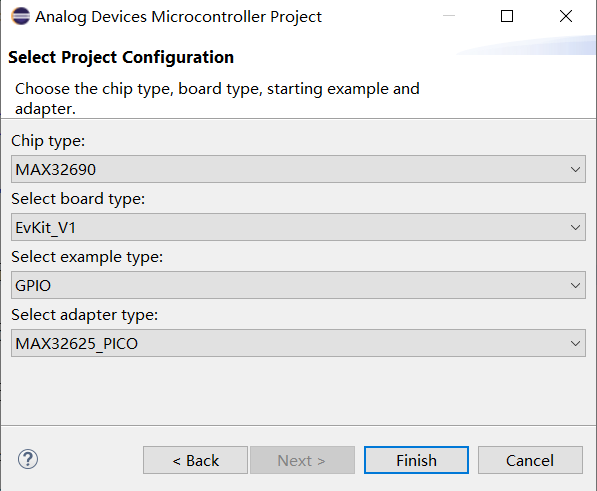The width and height of the screenshot is (597, 491).
Task: Click the 'Select adapter type:' label
Action: [85, 315]
